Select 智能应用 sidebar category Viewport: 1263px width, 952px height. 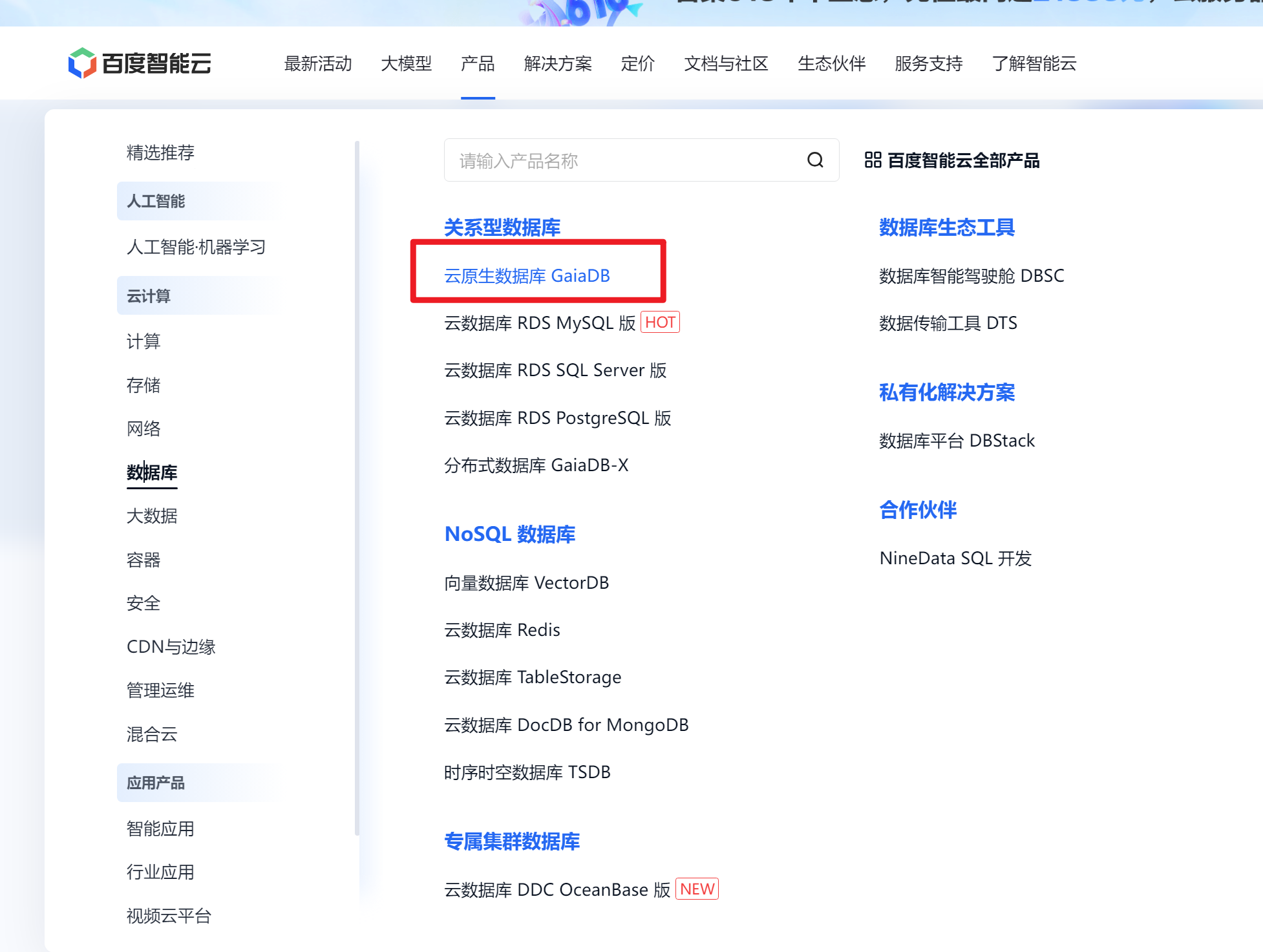[160, 829]
